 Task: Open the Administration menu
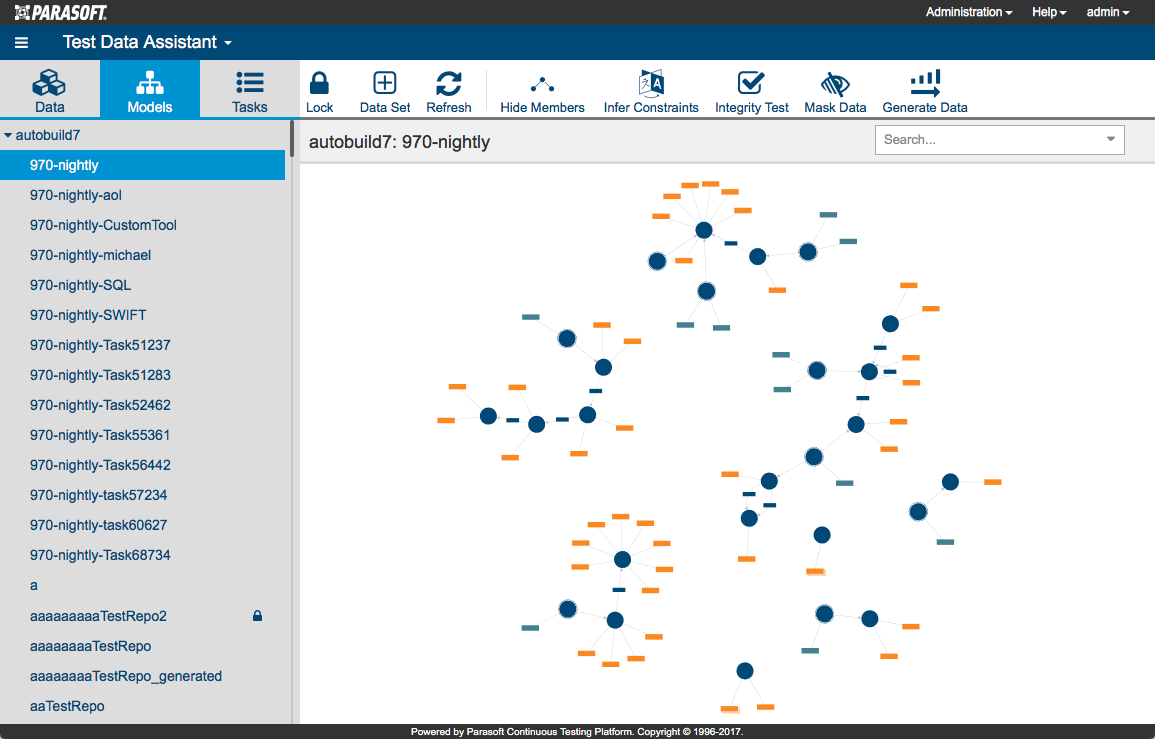point(969,12)
